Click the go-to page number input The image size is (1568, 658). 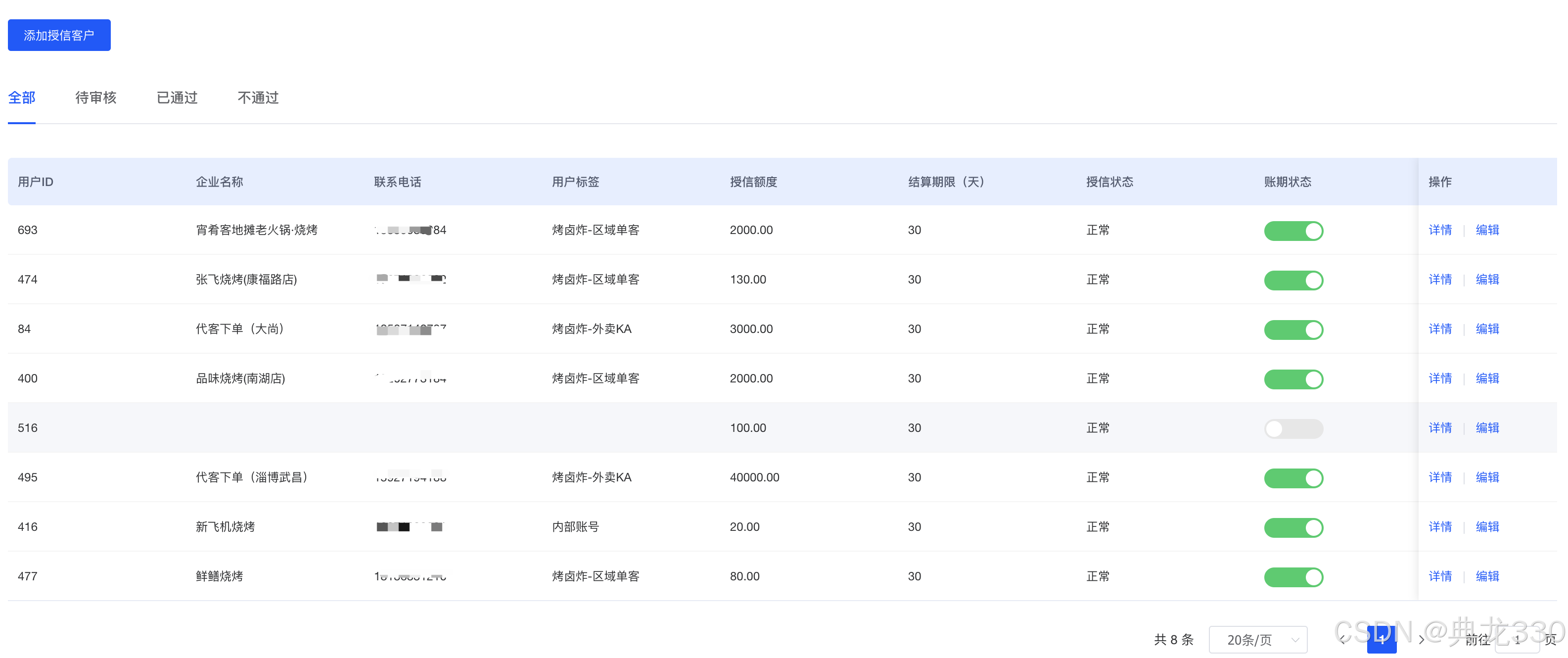1517,640
